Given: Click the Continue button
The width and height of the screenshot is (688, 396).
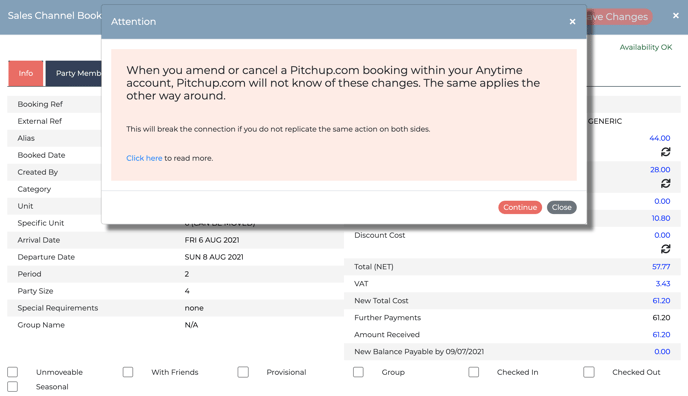Looking at the screenshot, I should tap(520, 207).
